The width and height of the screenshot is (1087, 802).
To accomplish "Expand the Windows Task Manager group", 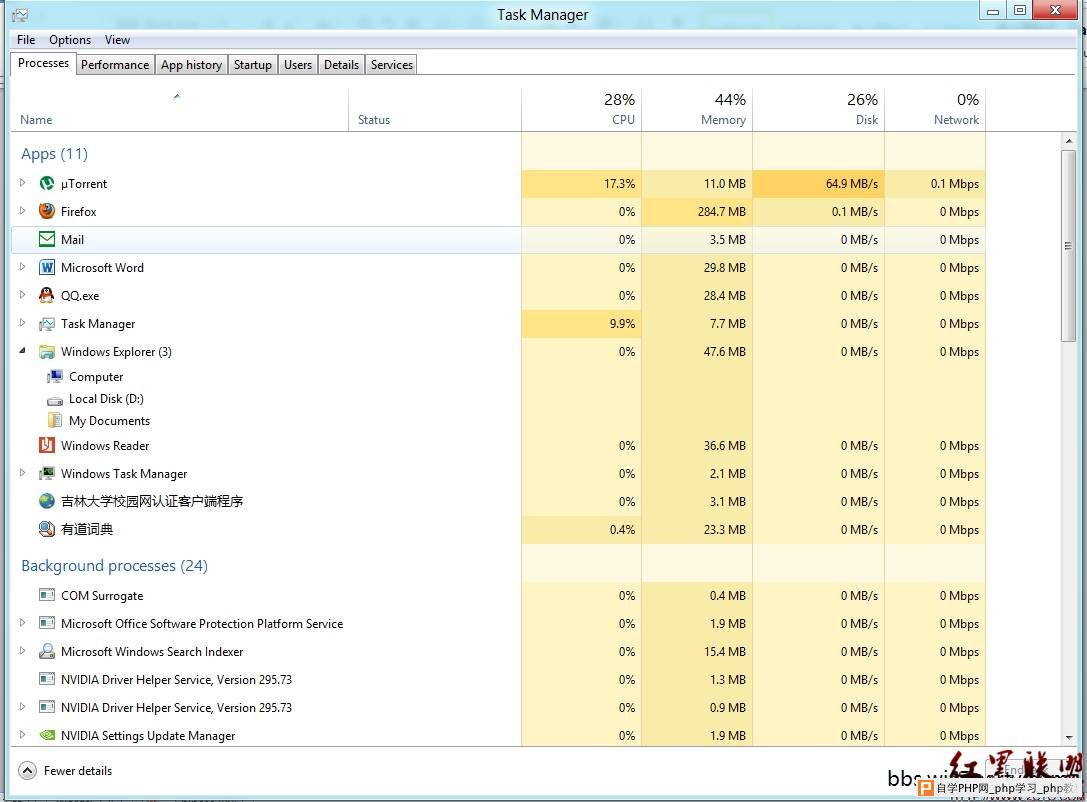I will click(x=23, y=474).
